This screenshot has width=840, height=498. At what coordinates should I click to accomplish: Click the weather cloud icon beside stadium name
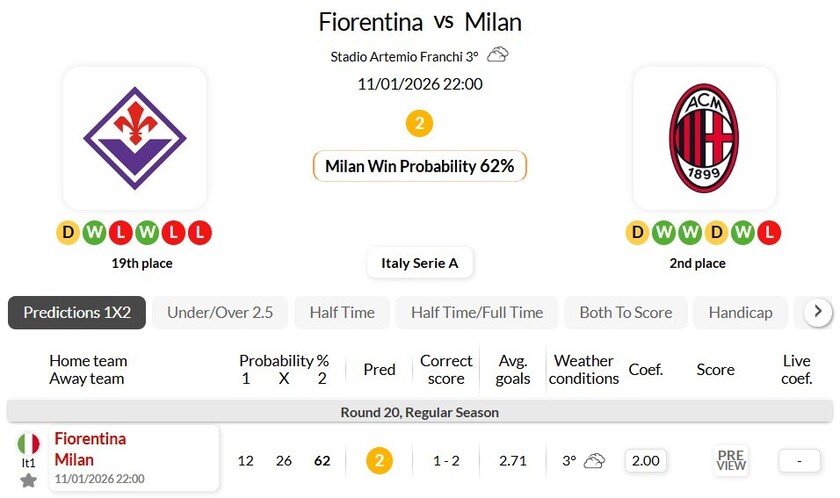pos(498,55)
